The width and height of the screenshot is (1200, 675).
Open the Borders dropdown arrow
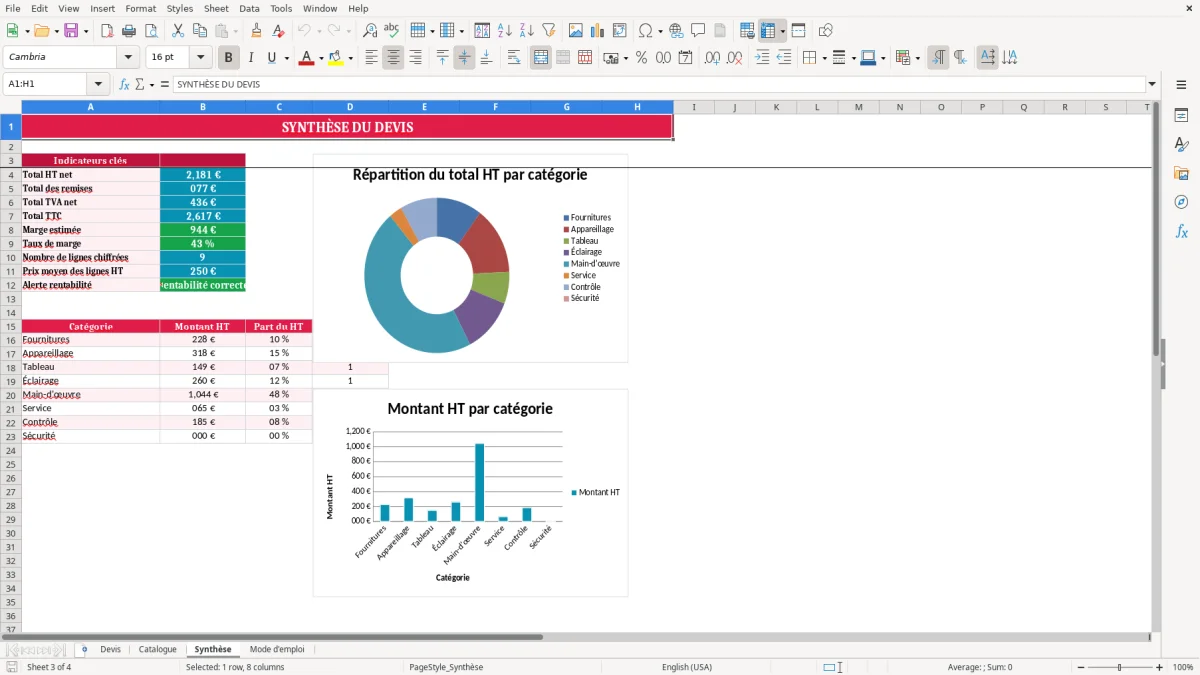(x=825, y=58)
